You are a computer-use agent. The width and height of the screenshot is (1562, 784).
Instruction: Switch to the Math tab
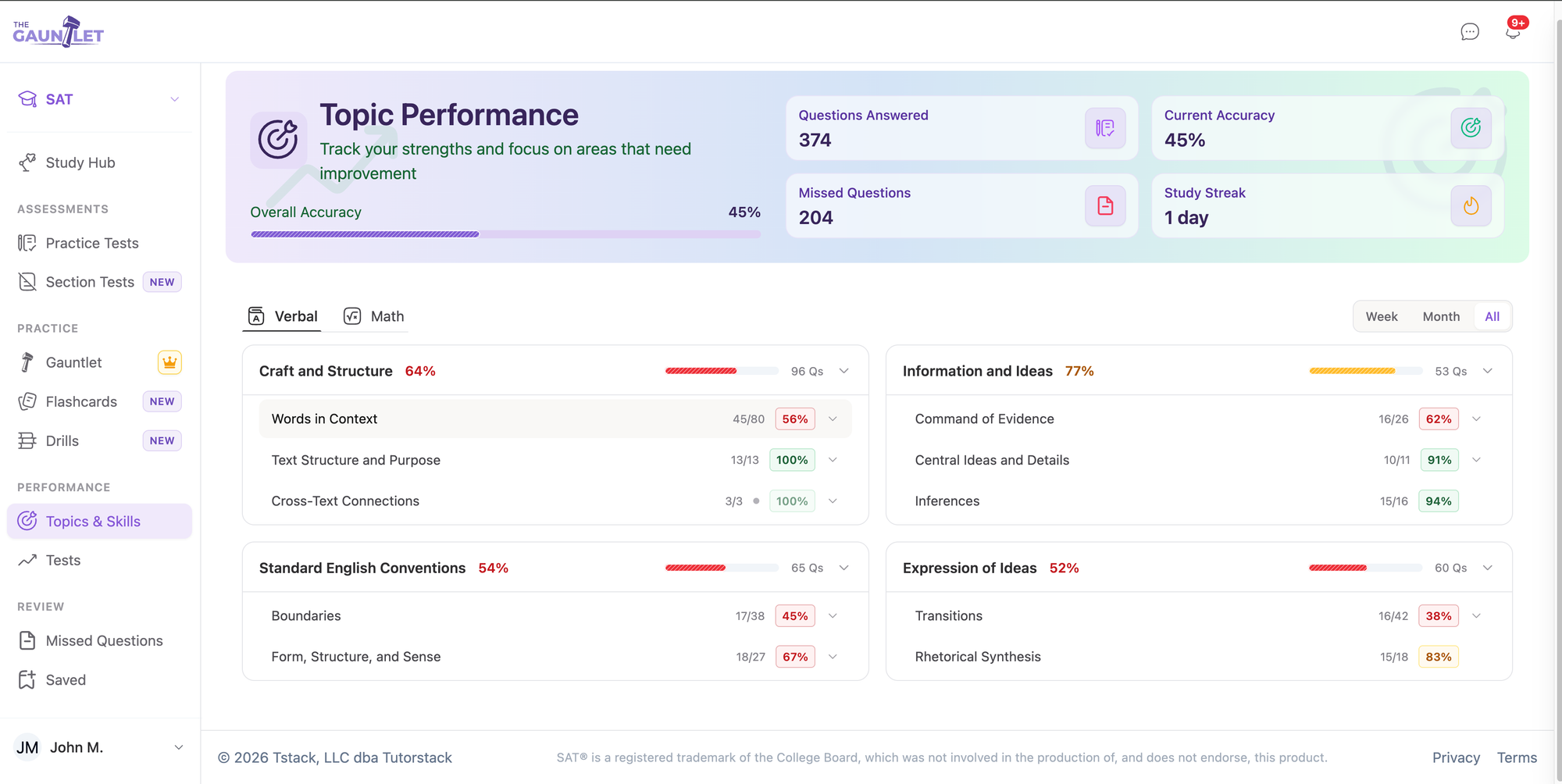374,316
